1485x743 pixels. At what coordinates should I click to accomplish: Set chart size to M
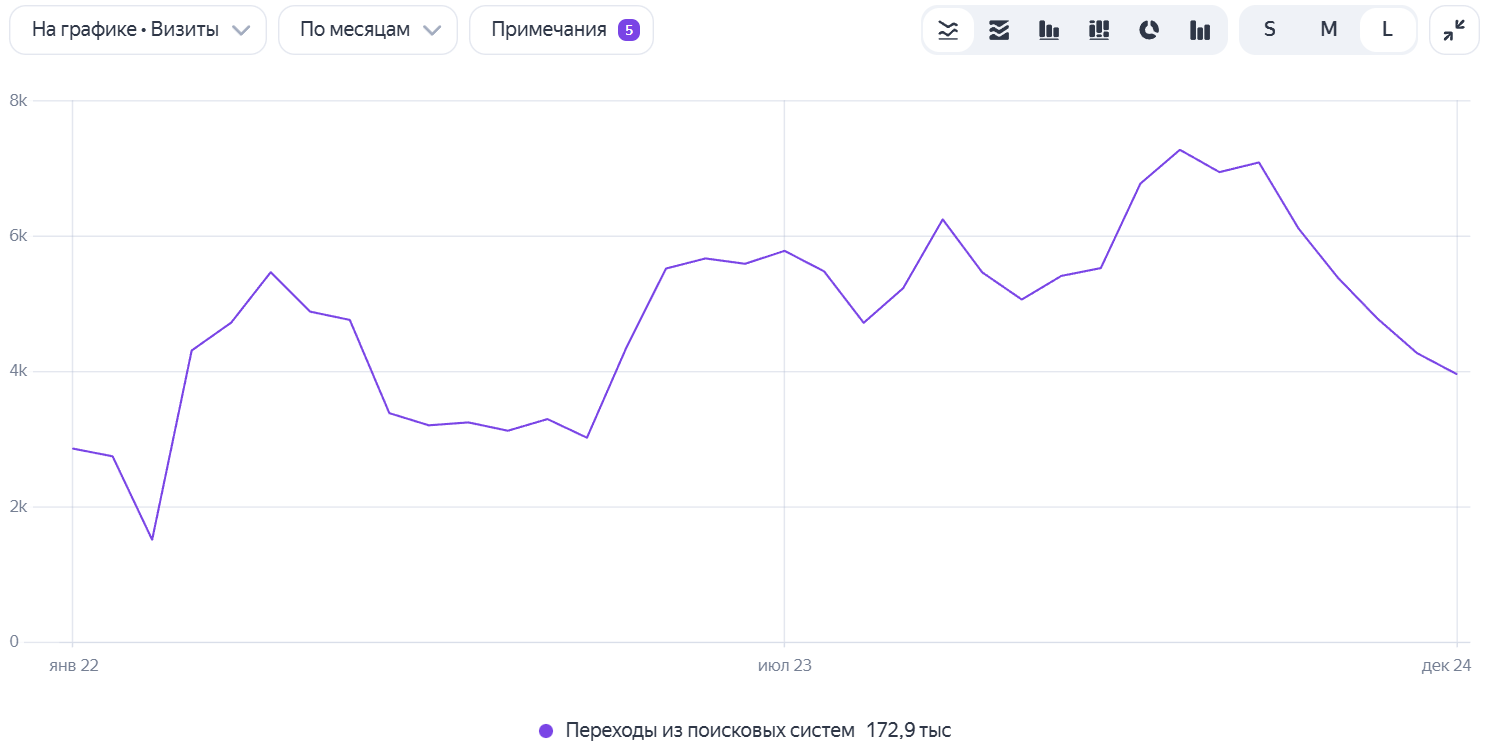[1328, 30]
